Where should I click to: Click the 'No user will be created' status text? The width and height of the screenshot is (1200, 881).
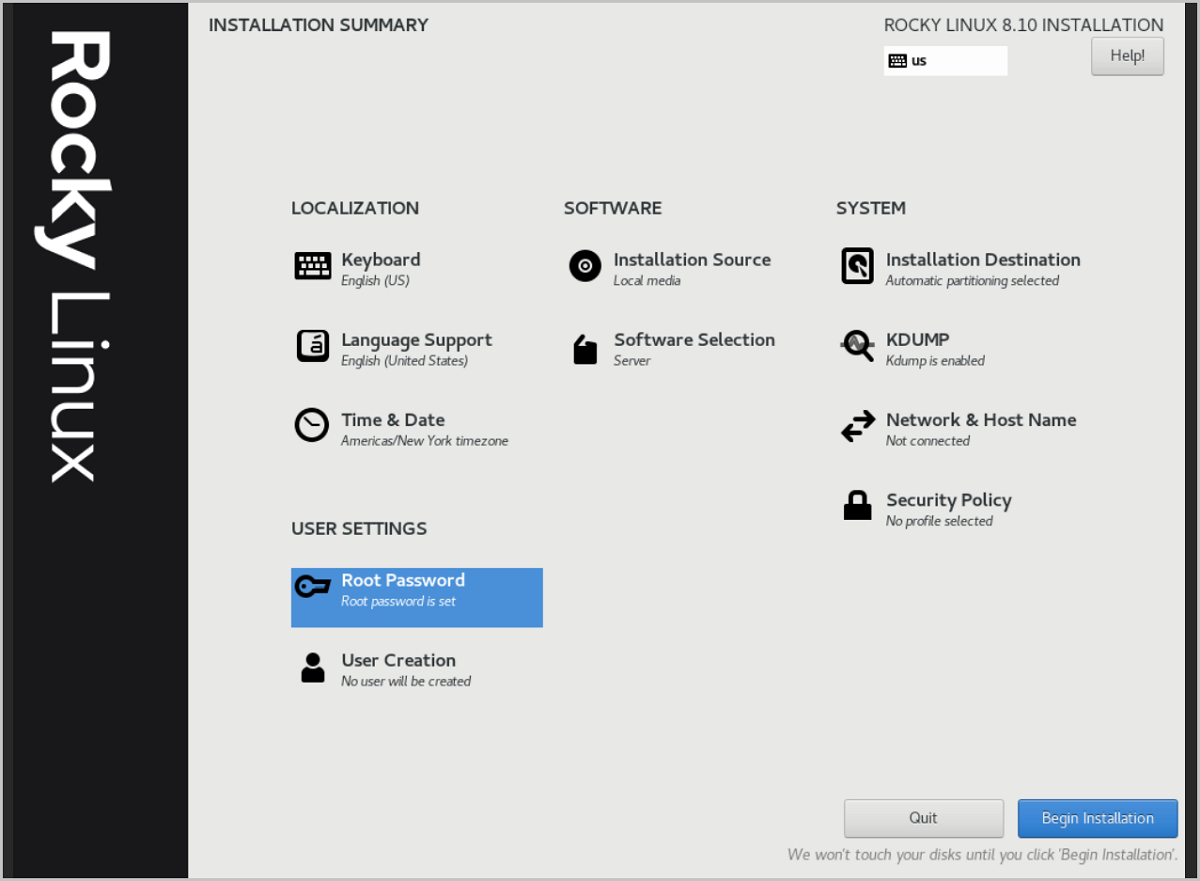[x=405, y=681]
